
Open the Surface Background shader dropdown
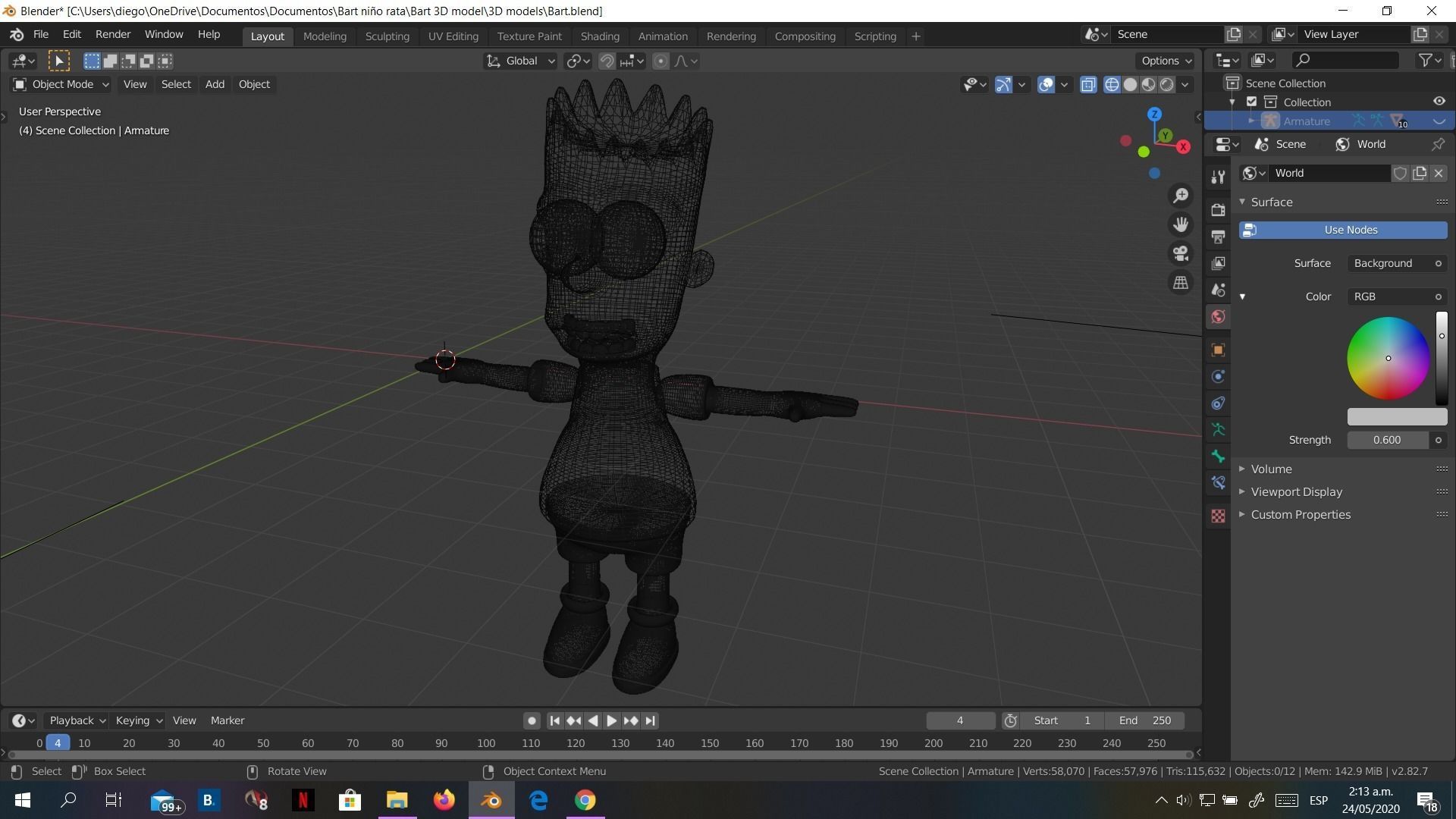click(x=1397, y=263)
